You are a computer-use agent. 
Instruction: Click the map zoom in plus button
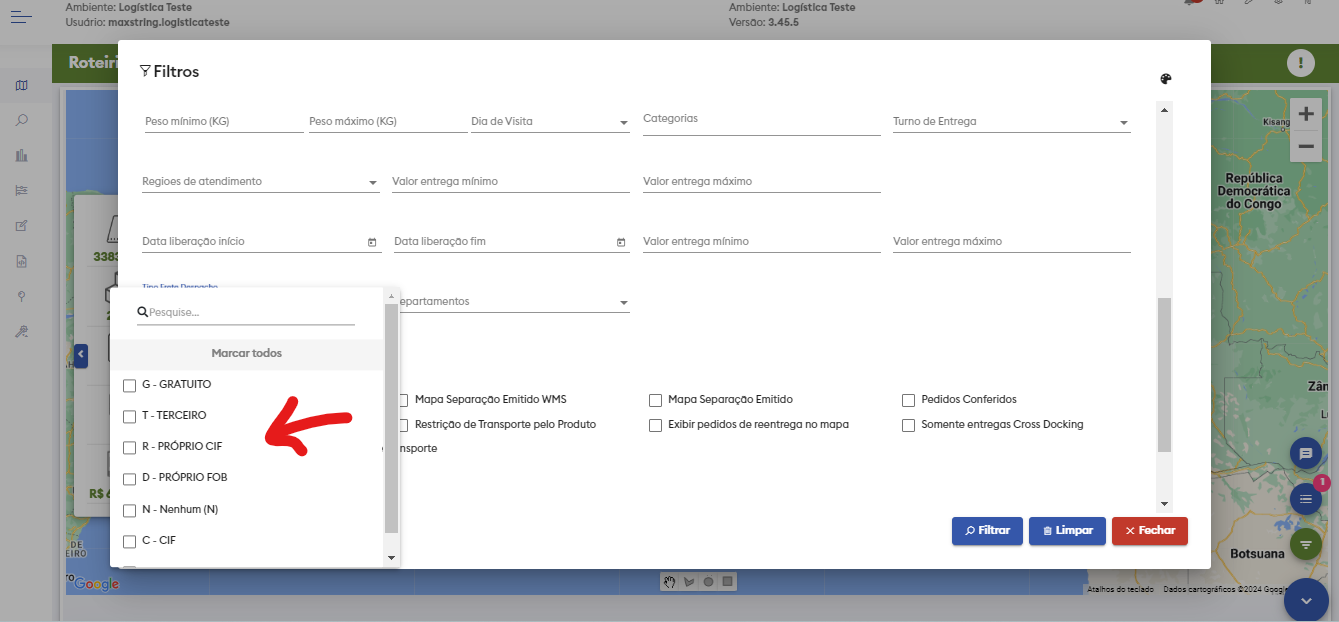pos(1305,114)
